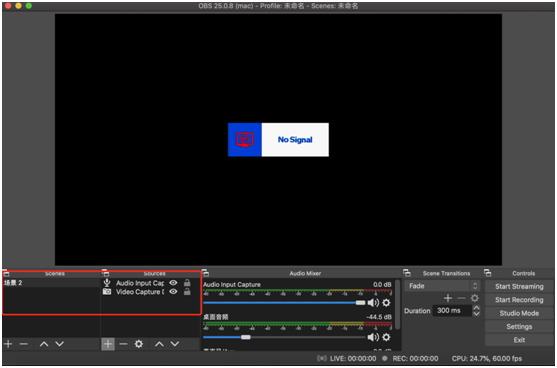This screenshot has width=557, height=368.
Task: Click Start Streaming
Action: pyautogui.click(x=519, y=286)
